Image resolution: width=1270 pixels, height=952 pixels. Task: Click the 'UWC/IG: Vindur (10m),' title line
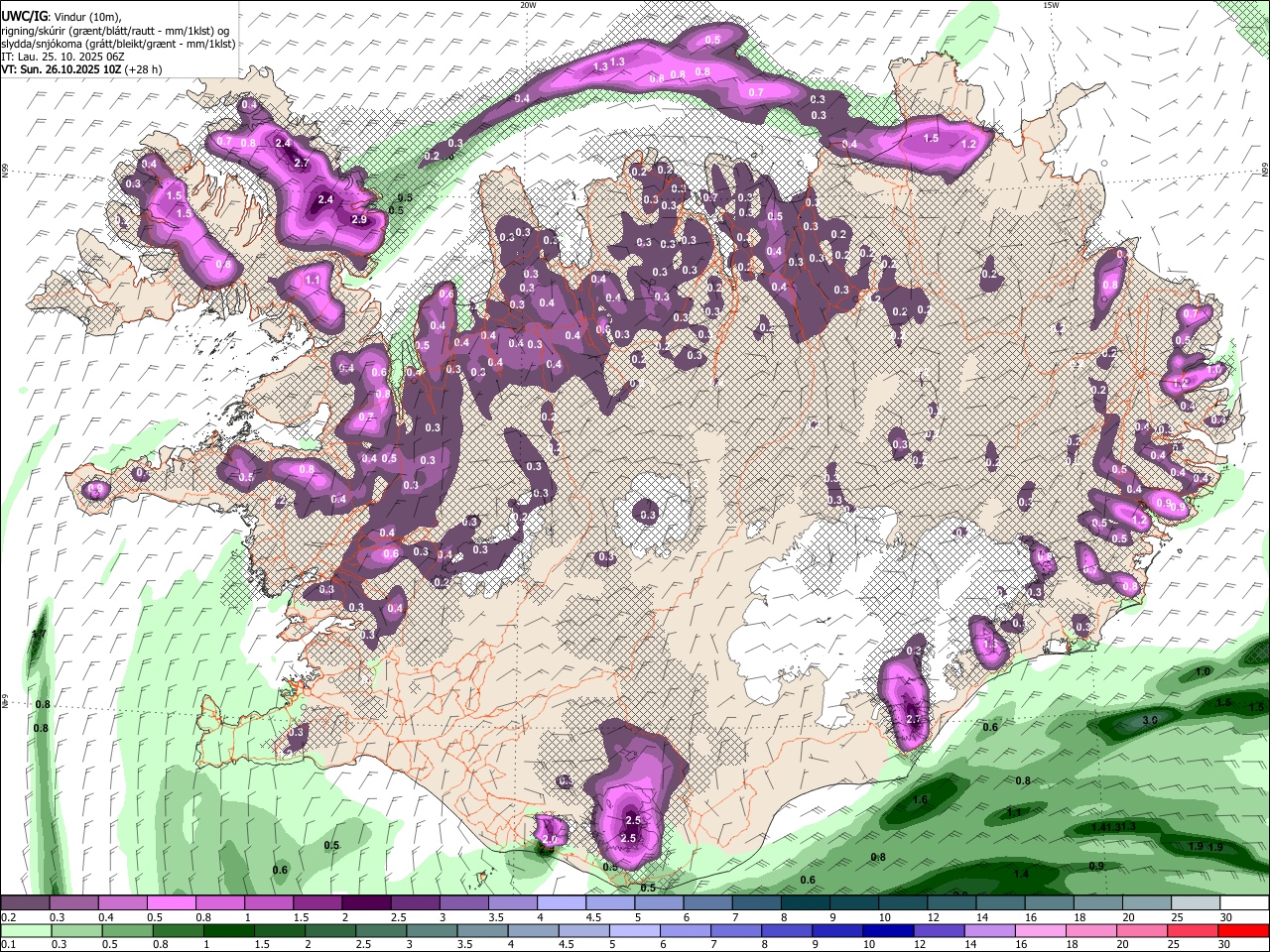tap(61, 17)
